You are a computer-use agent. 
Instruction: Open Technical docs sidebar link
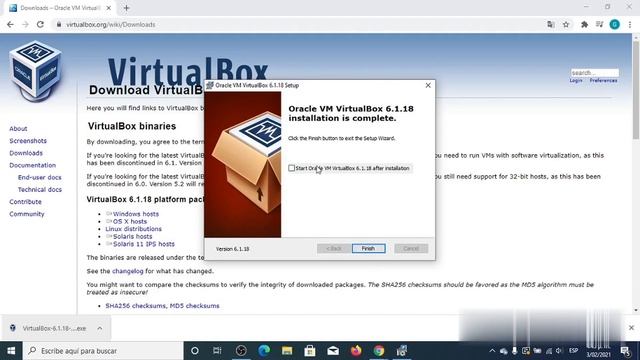40,190
